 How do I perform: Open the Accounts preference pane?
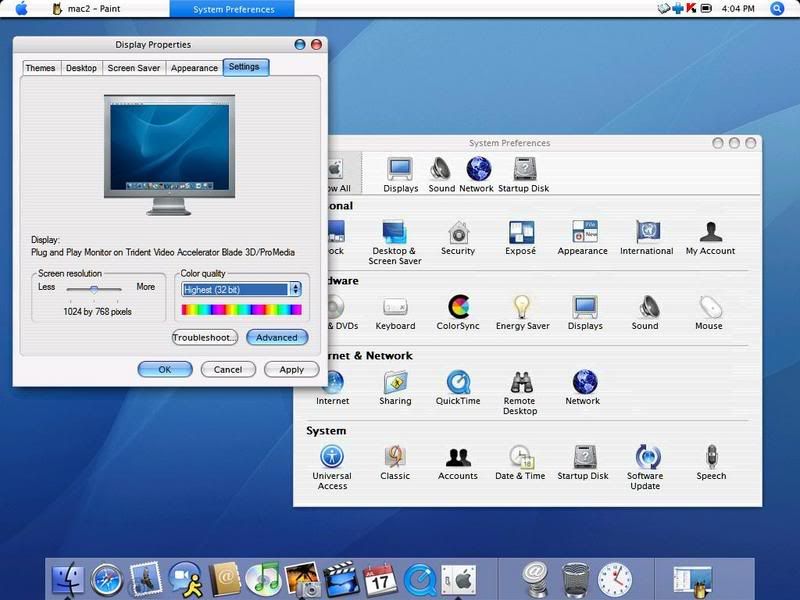(x=458, y=461)
